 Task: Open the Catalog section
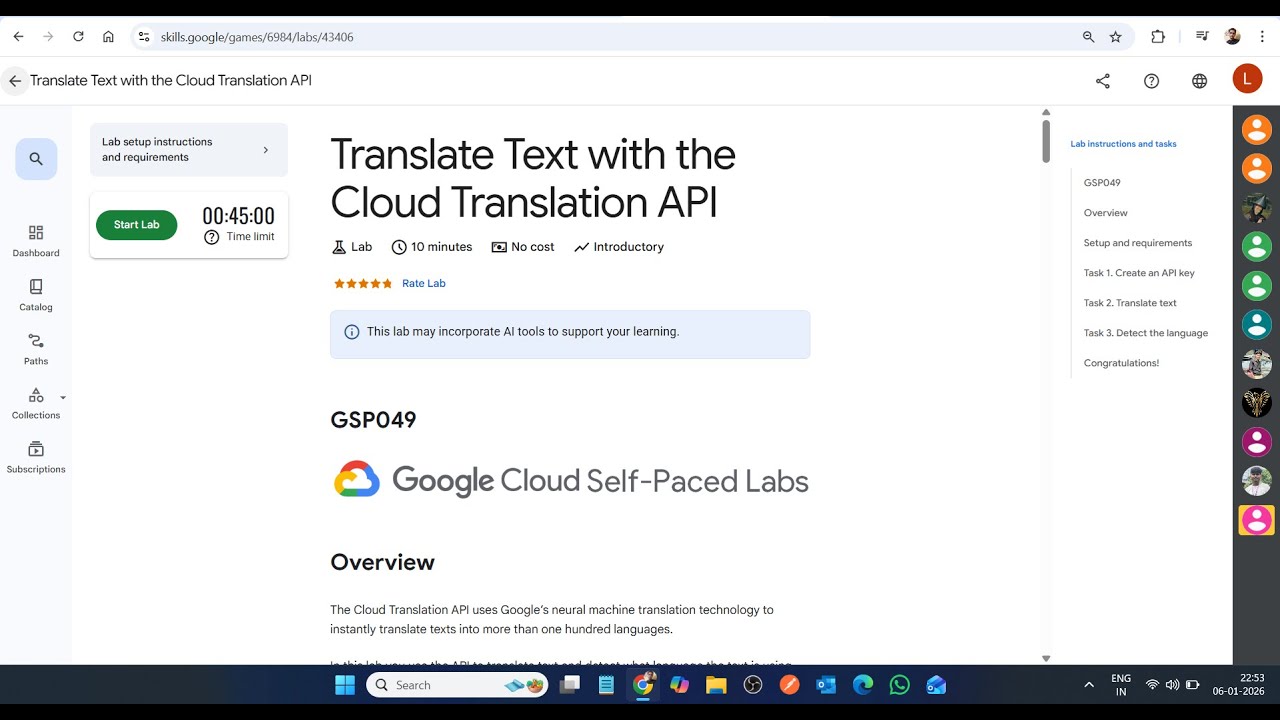click(x=36, y=295)
